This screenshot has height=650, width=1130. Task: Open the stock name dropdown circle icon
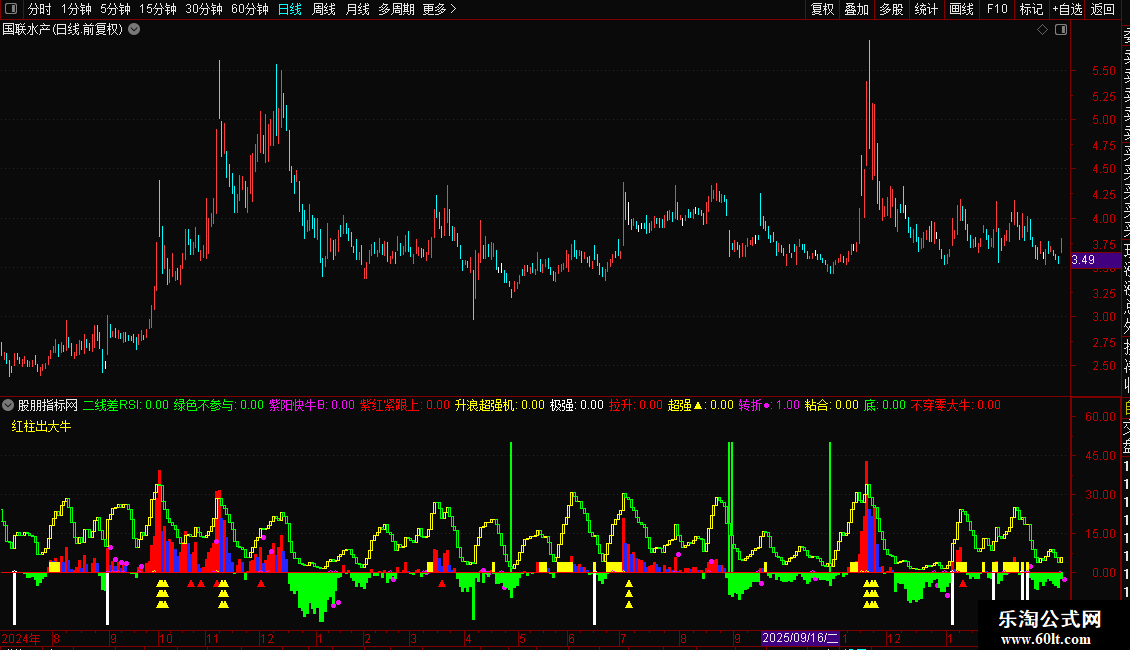coord(134,30)
